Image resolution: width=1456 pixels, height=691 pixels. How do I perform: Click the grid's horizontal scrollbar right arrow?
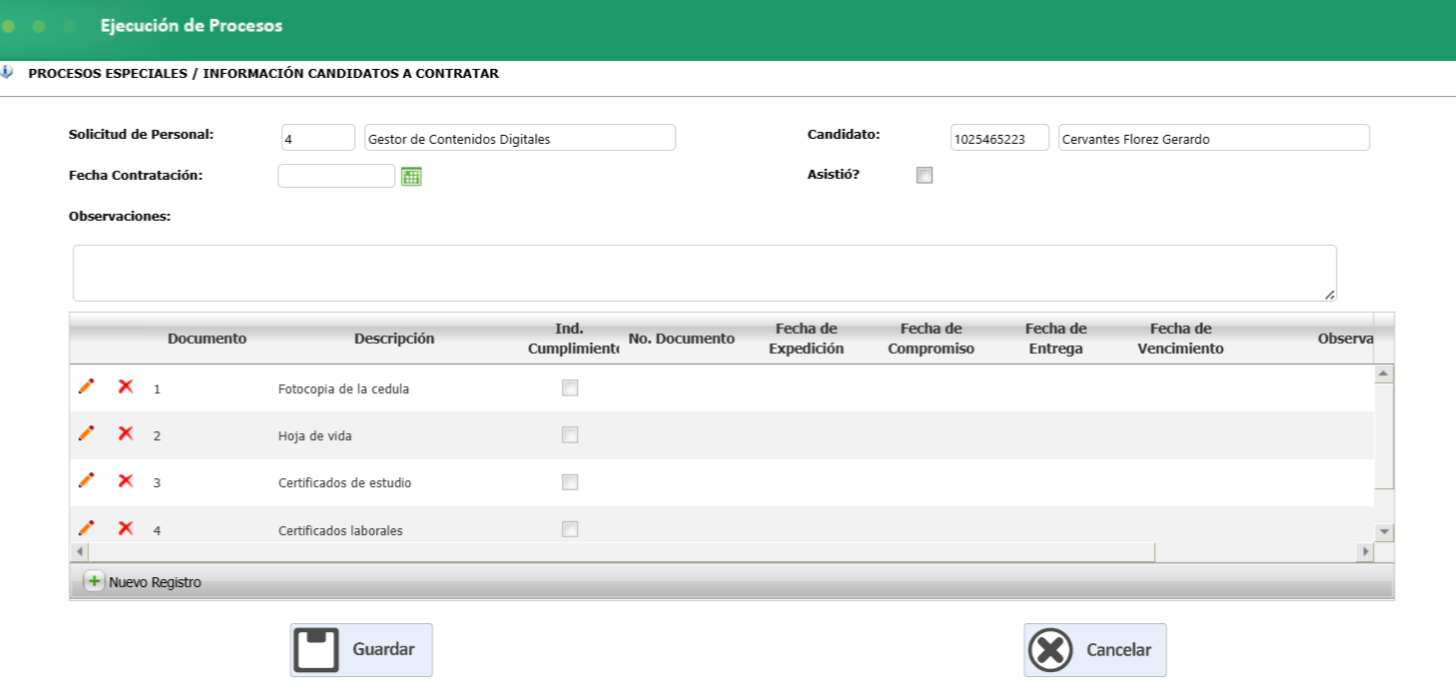click(1366, 552)
